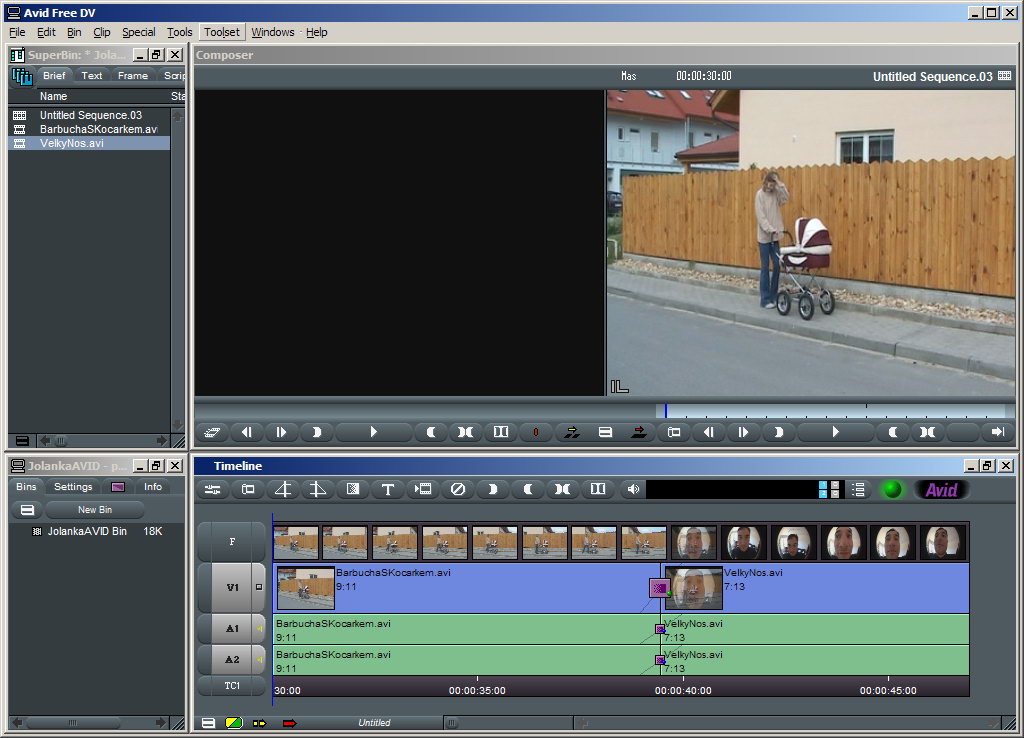
Task: Click the purple Avid logo button
Action: point(941,489)
